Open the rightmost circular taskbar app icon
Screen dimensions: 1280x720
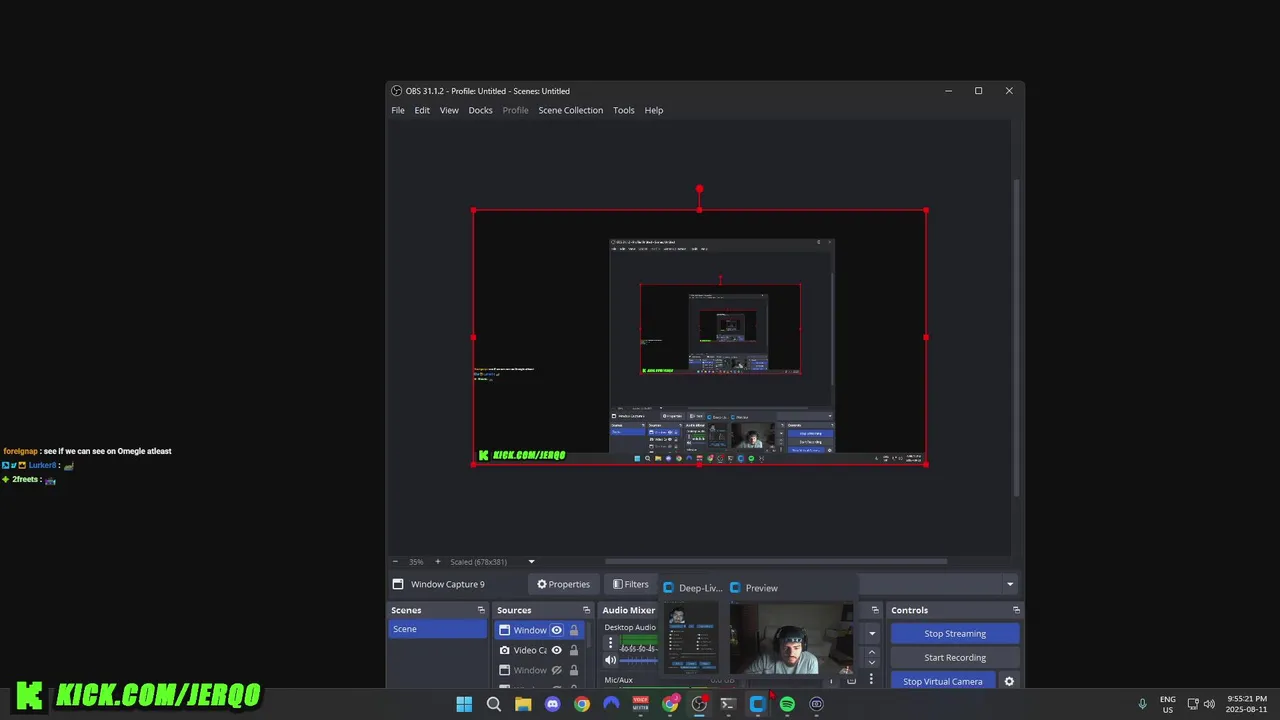click(x=816, y=704)
